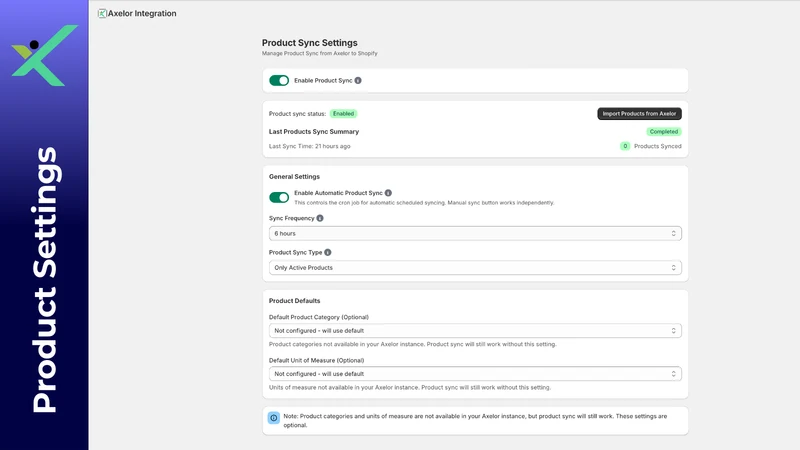Open info icon next to Enable Automatic Product Sync
The width and height of the screenshot is (800, 450).
(388, 193)
